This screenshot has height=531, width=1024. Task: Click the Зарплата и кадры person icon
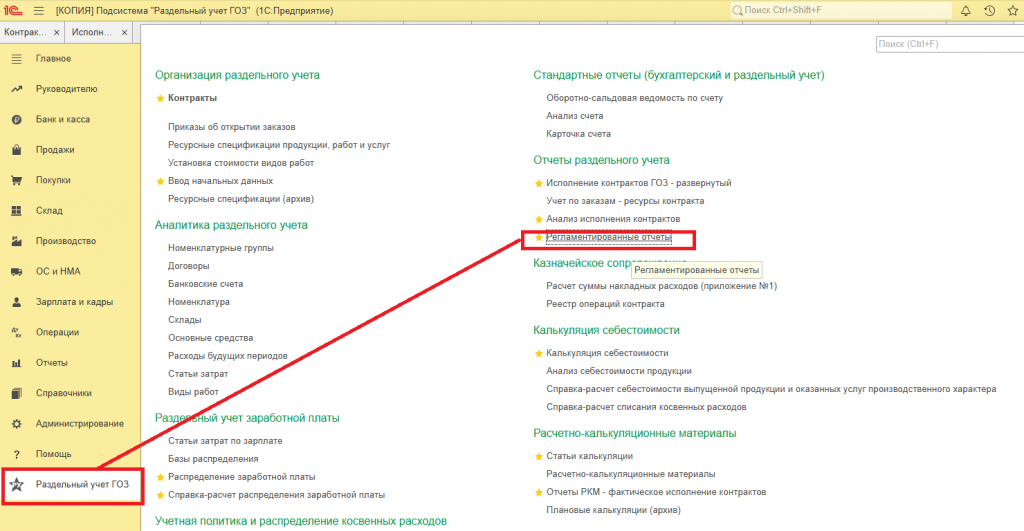tap(16, 302)
